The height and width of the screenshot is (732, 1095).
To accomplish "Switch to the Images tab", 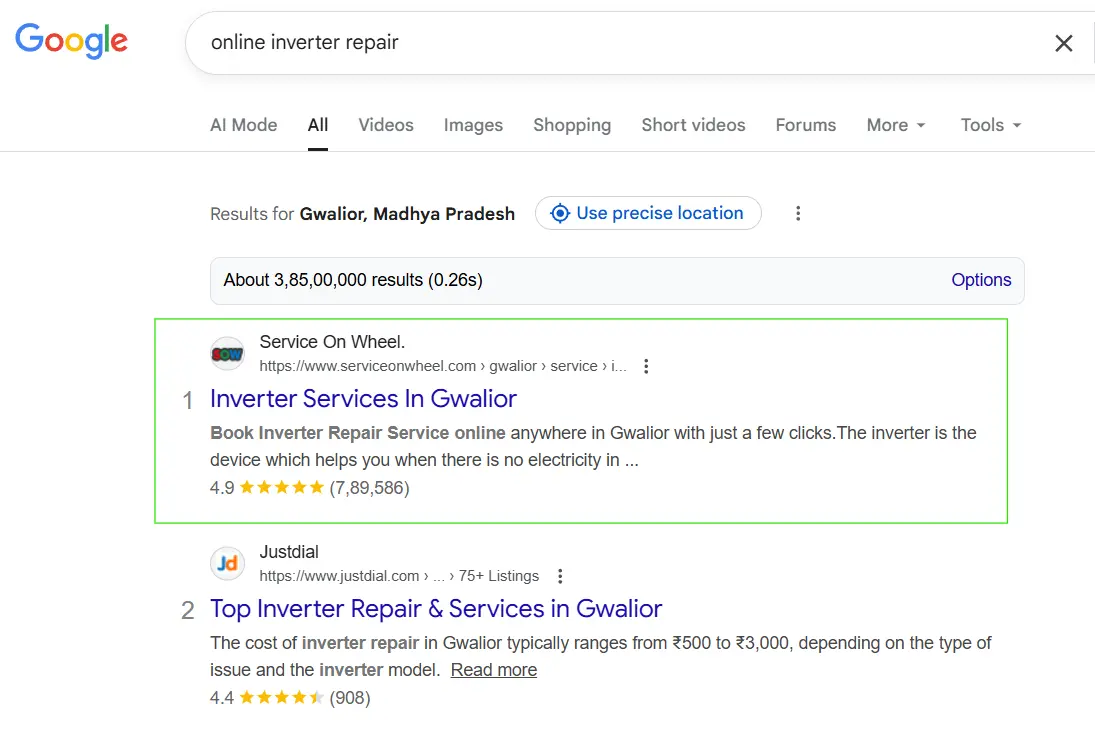I will tap(473, 125).
